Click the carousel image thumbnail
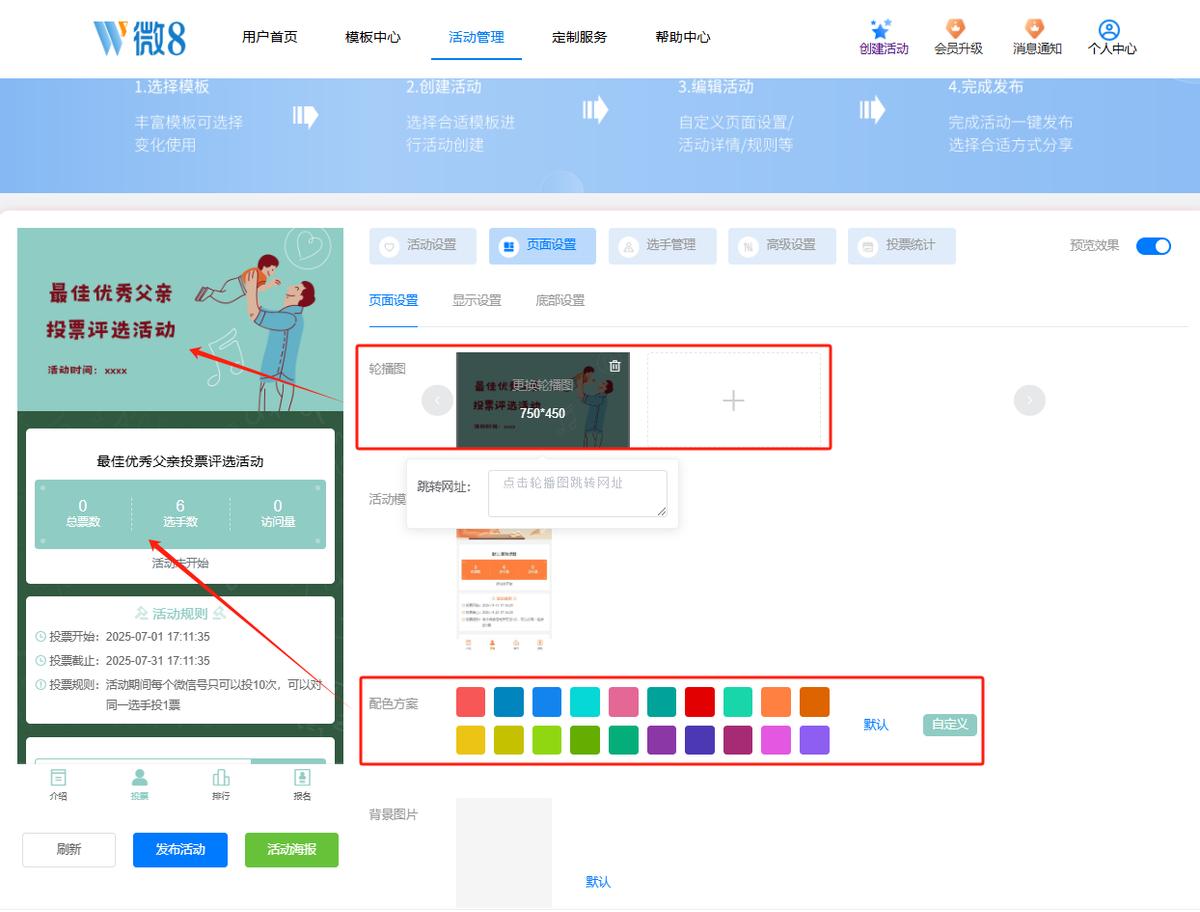 543,400
